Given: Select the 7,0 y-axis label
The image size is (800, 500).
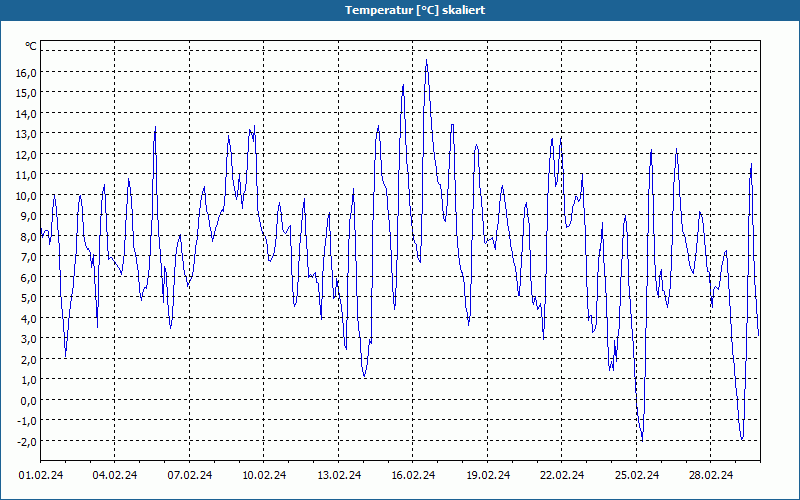Looking at the screenshot, I should 29,257.
